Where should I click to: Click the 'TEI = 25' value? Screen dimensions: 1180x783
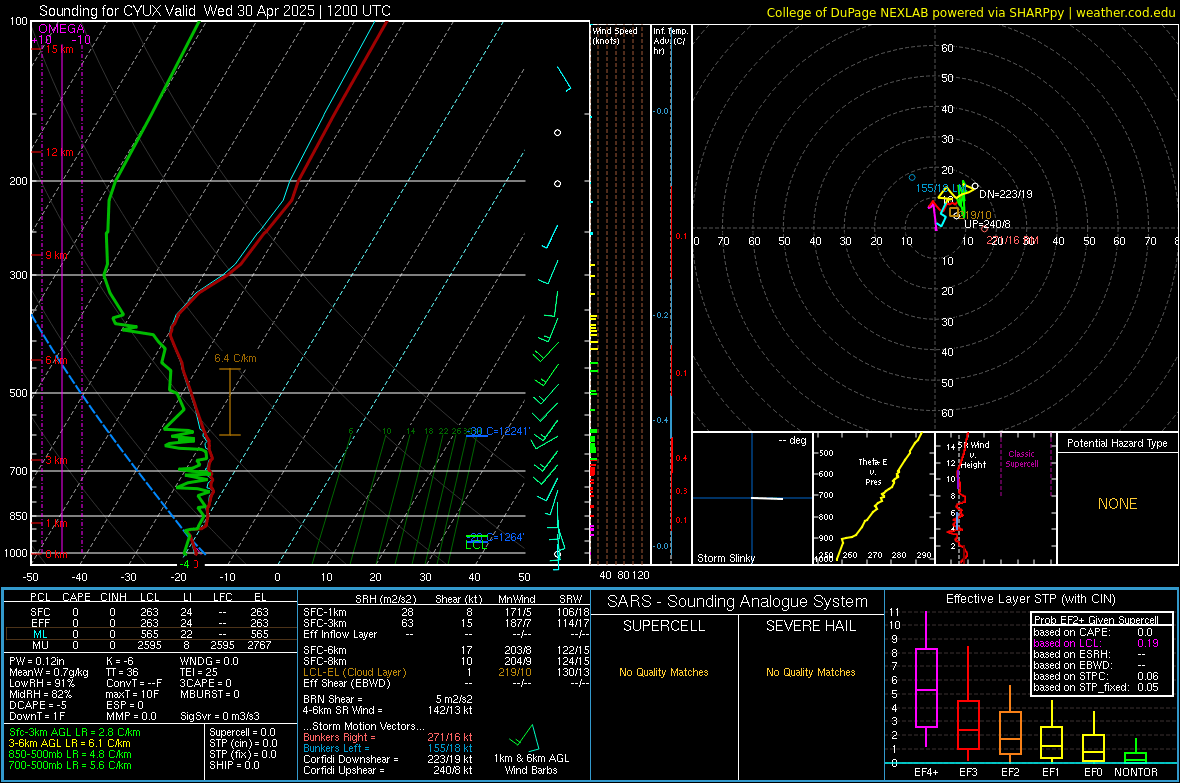199,672
